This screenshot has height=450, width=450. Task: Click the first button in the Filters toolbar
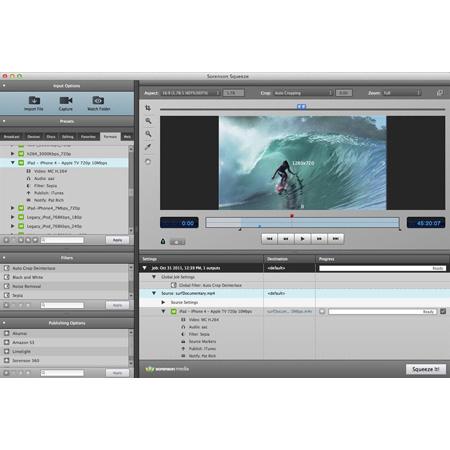click(x=6, y=305)
